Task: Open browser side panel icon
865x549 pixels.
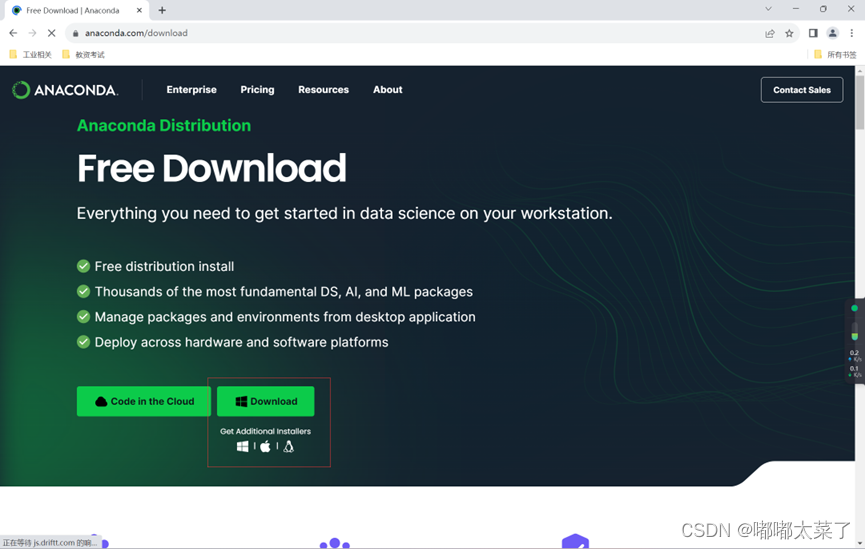Action: click(813, 33)
